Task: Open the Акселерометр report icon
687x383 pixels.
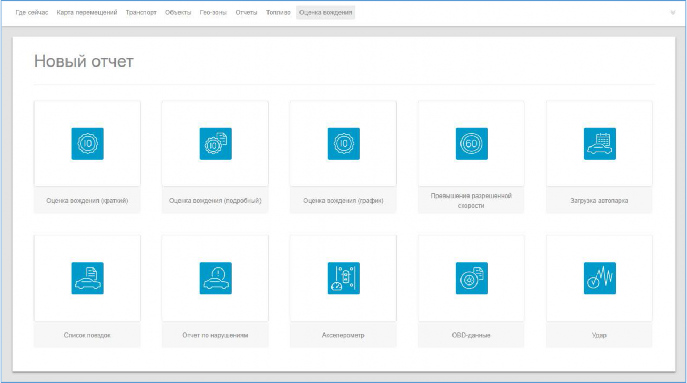Action: (x=344, y=278)
